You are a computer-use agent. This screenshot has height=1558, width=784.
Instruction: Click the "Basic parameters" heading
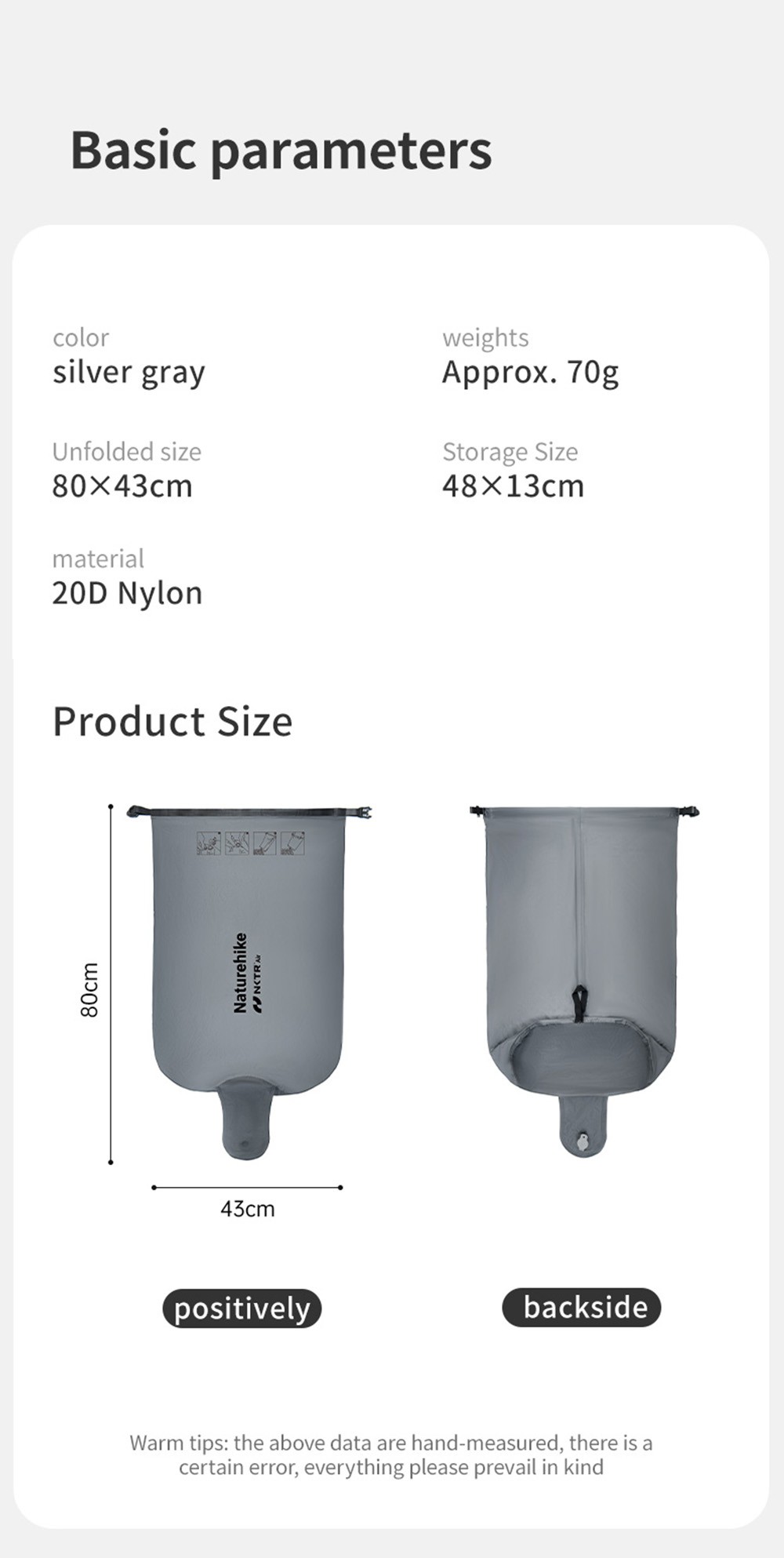281,150
